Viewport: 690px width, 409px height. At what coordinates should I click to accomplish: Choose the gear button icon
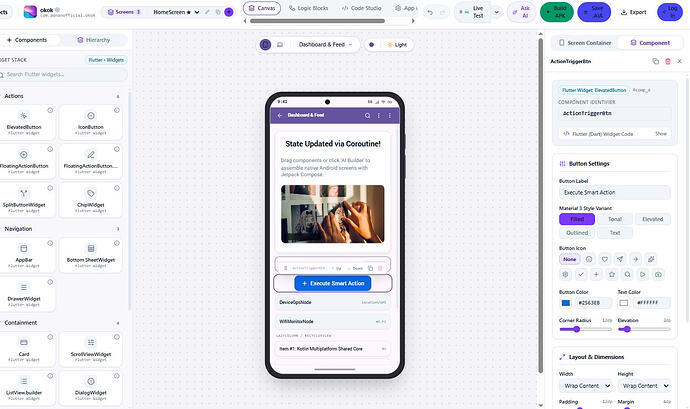tap(565, 274)
